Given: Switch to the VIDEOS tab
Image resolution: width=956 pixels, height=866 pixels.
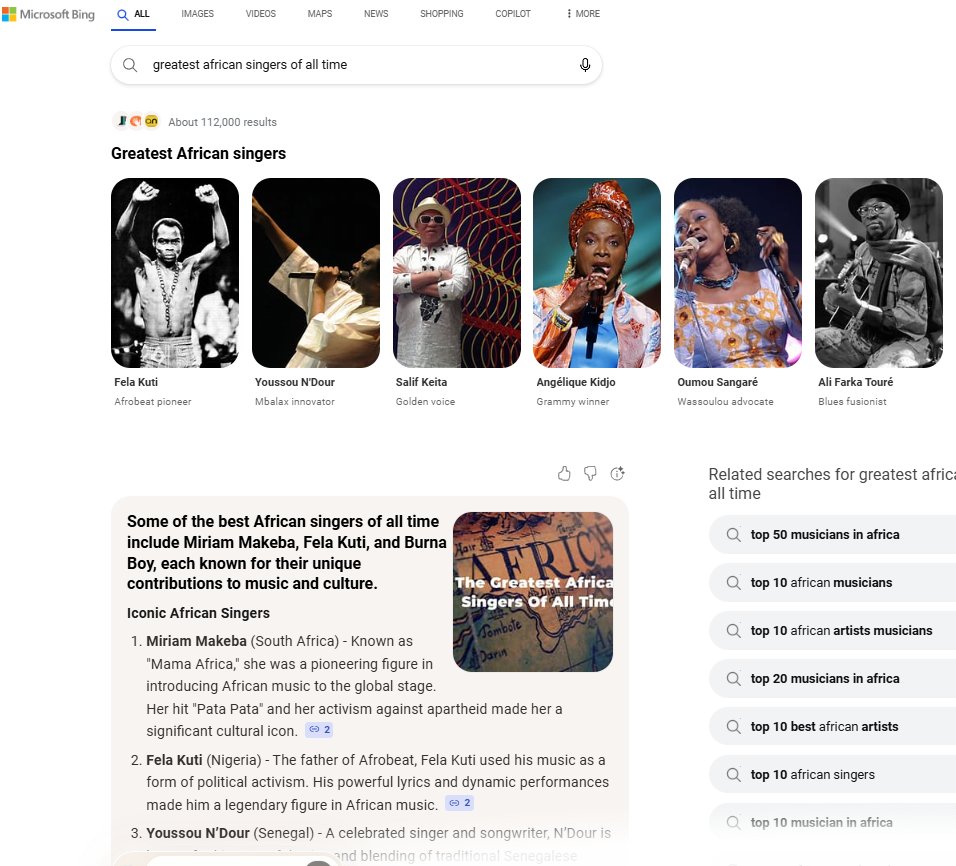Looking at the screenshot, I should coord(260,13).
